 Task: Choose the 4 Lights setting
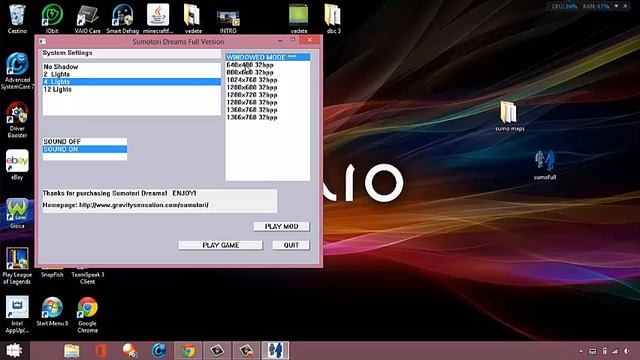[x=131, y=82]
